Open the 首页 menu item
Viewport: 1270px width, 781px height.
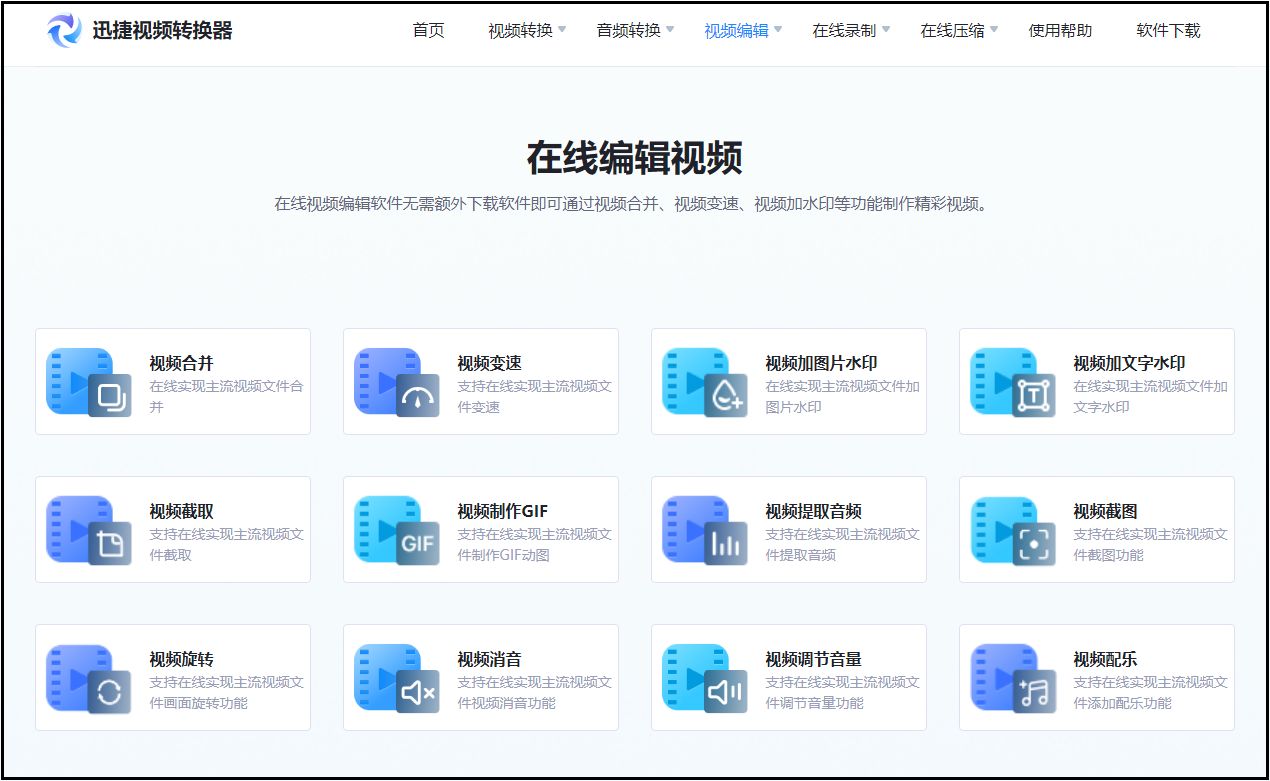(427, 30)
